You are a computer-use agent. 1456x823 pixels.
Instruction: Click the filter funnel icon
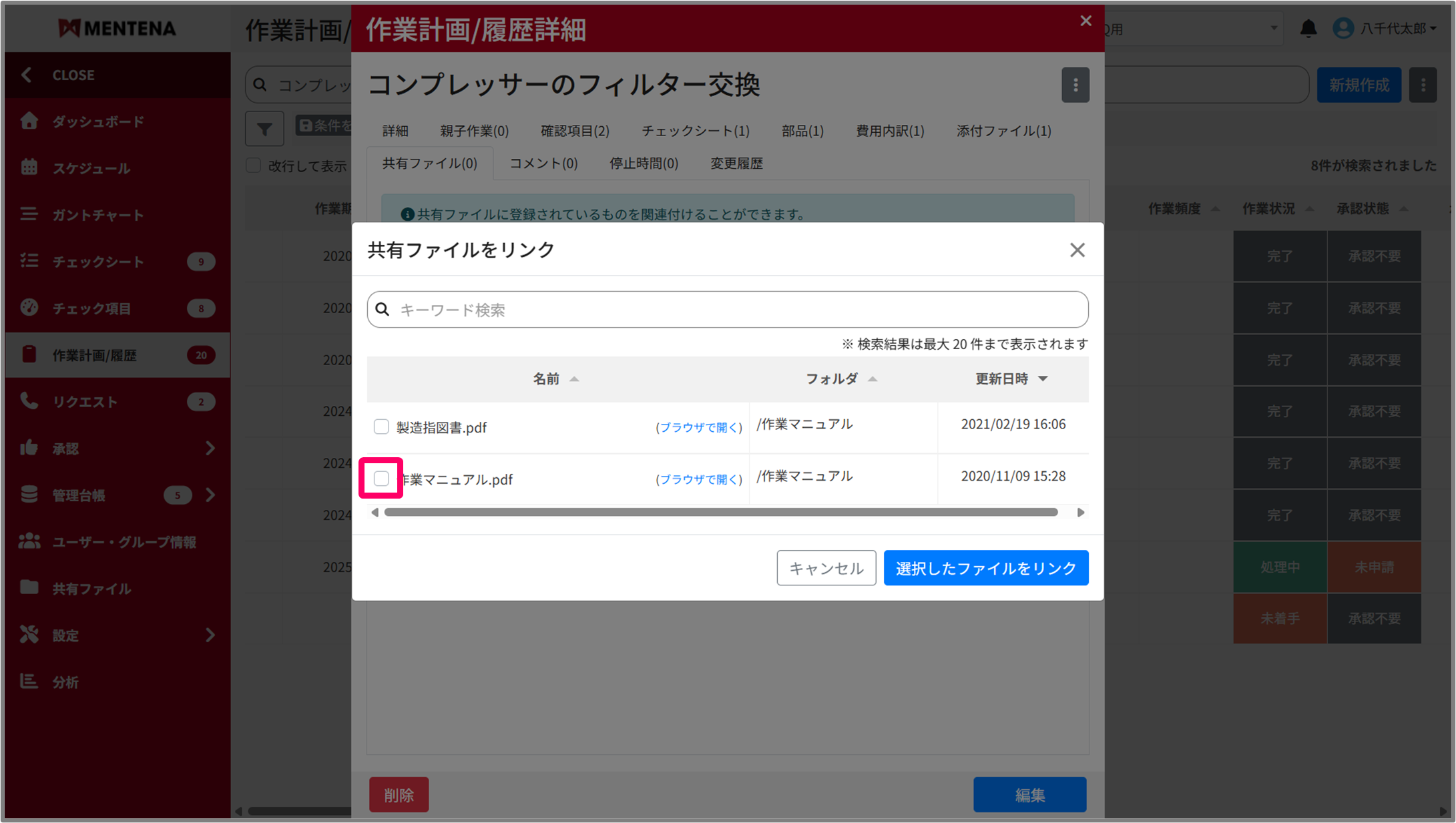264,129
